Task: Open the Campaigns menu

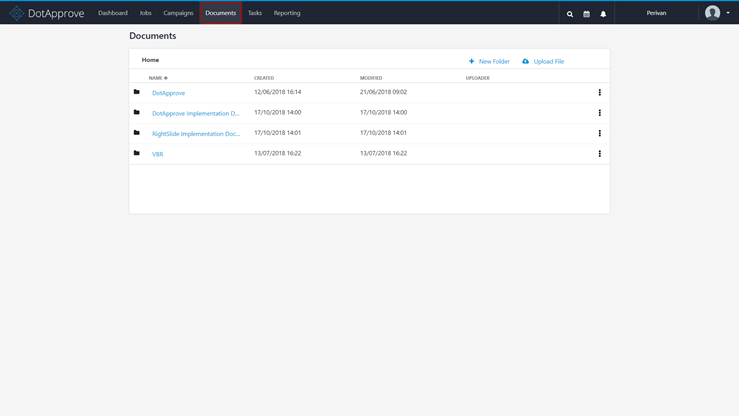Action: click(178, 13)
